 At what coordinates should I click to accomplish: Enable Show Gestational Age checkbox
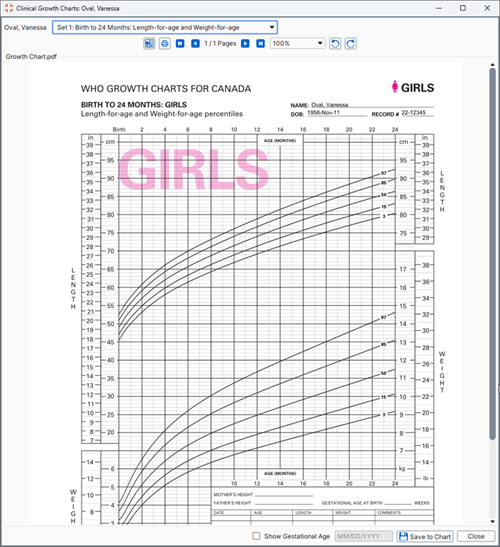tap(256, 536)
